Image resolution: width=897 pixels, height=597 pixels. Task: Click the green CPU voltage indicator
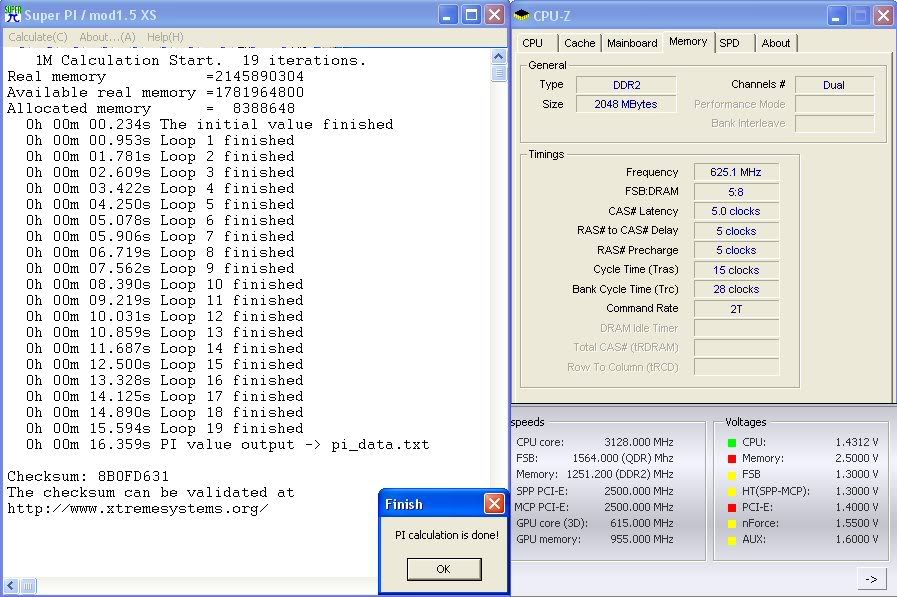click(731, 443)
